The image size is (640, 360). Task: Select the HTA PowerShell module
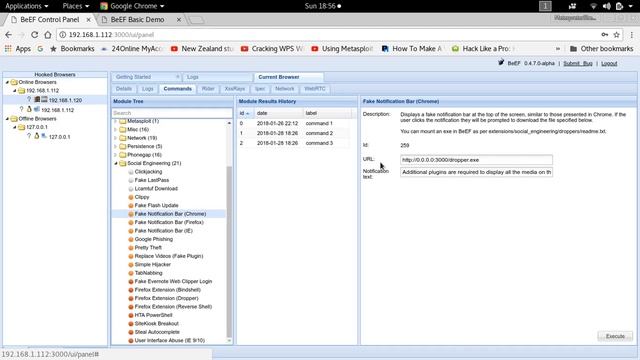(x=153, y=315)
